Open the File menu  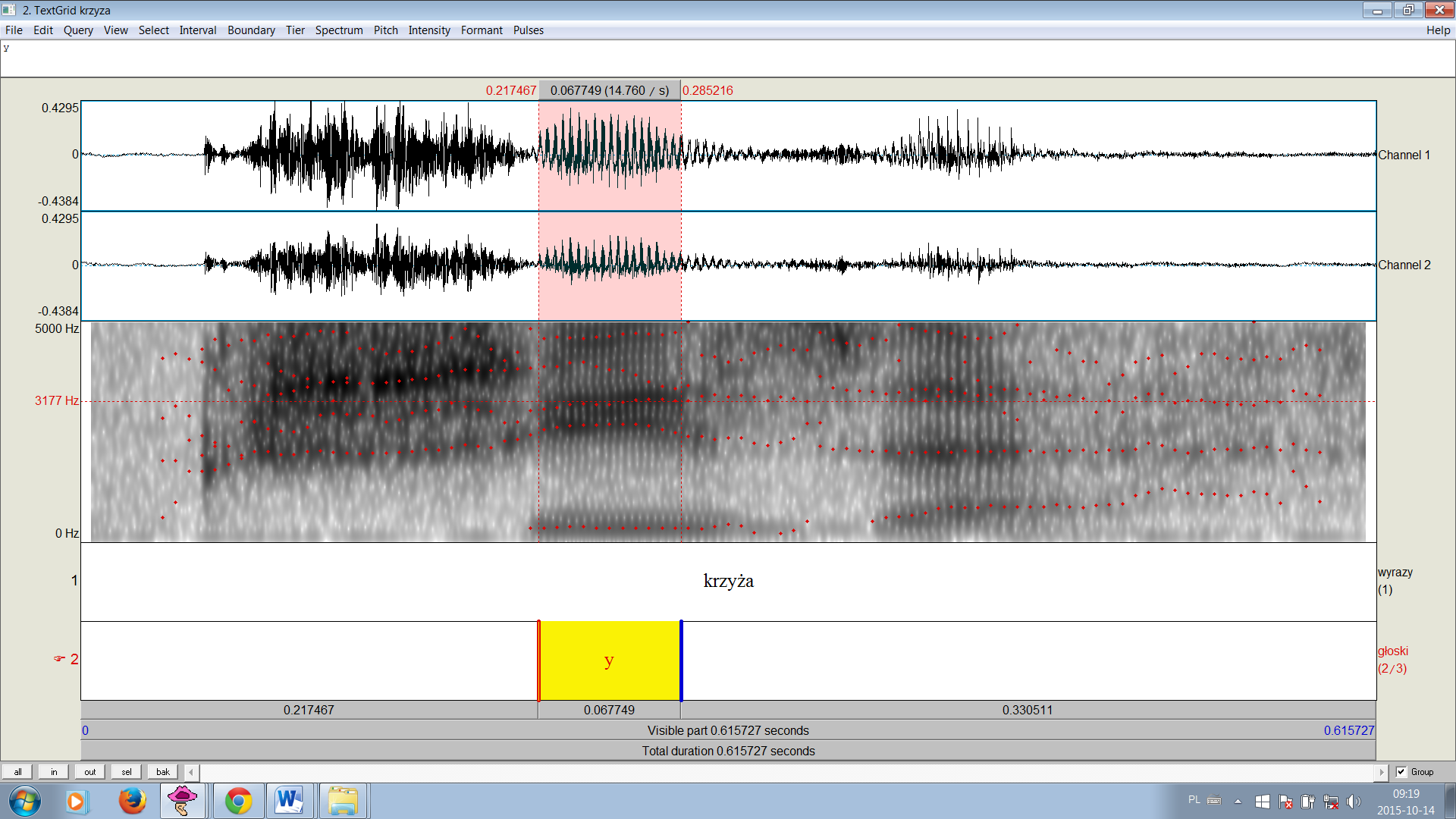[x=14, y=30]
